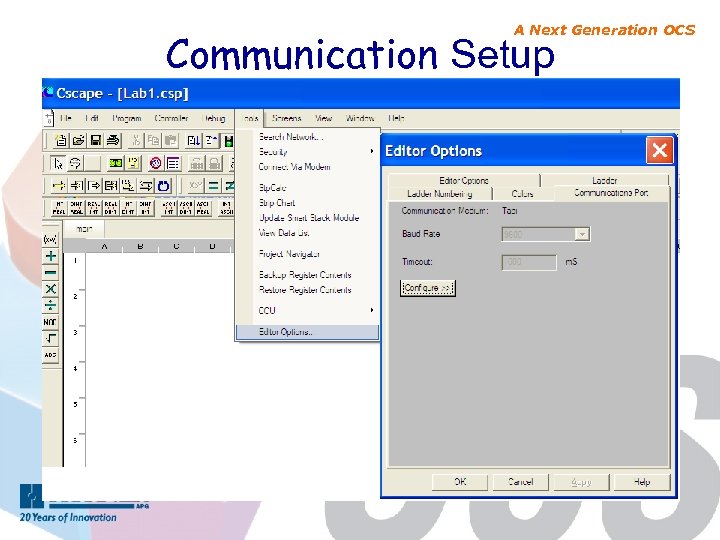
Task: Click the Apply button
Action: 581,482
